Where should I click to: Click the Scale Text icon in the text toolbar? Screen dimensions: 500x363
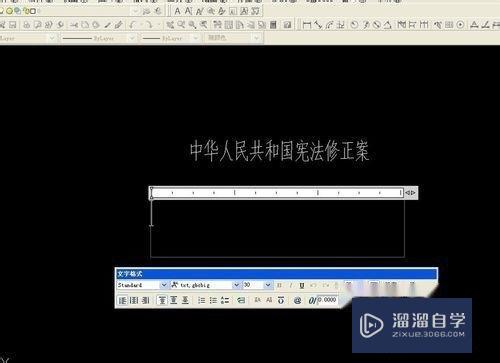[233, 11]
